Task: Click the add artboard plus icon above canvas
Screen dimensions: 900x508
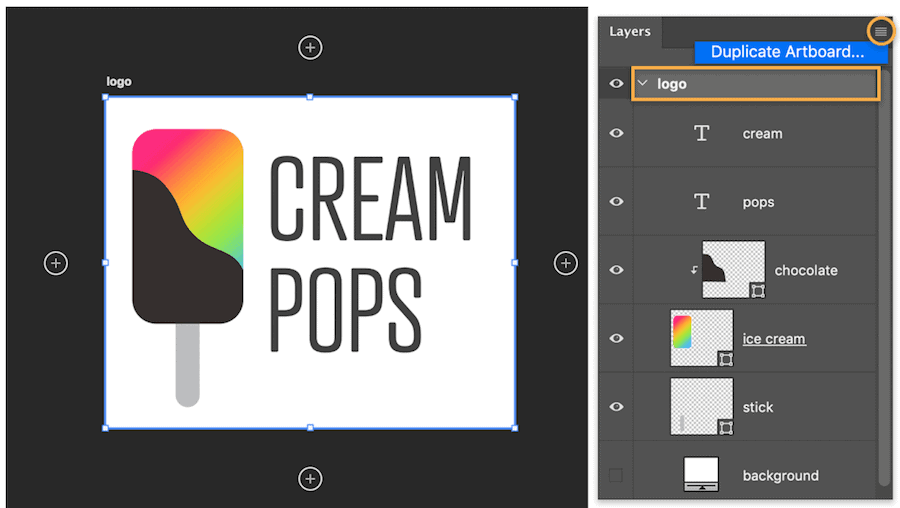Action: tap(311, 47)
